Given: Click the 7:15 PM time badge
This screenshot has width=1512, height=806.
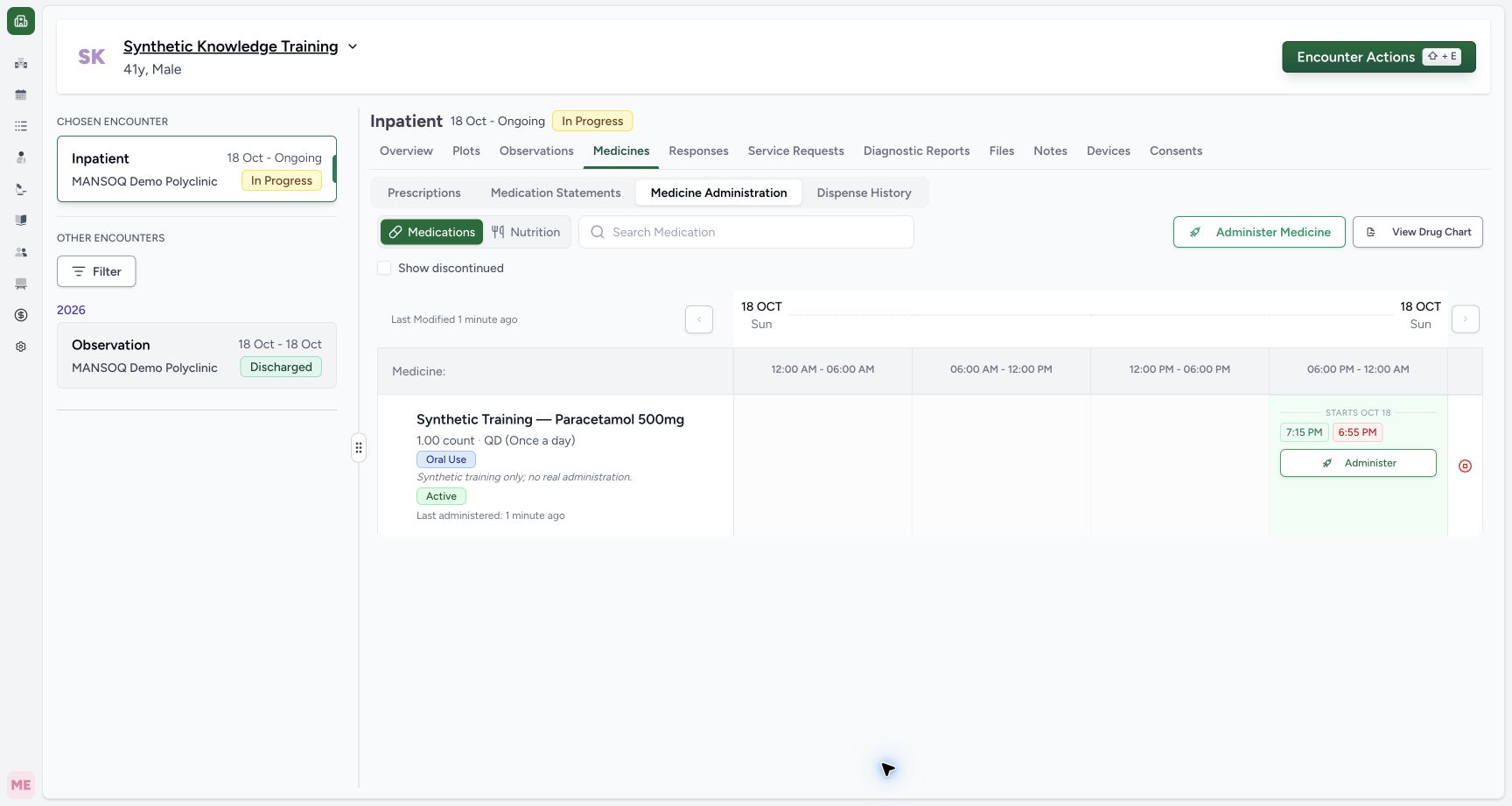Looking at the screenshot, I should (x=1304, y=432).
